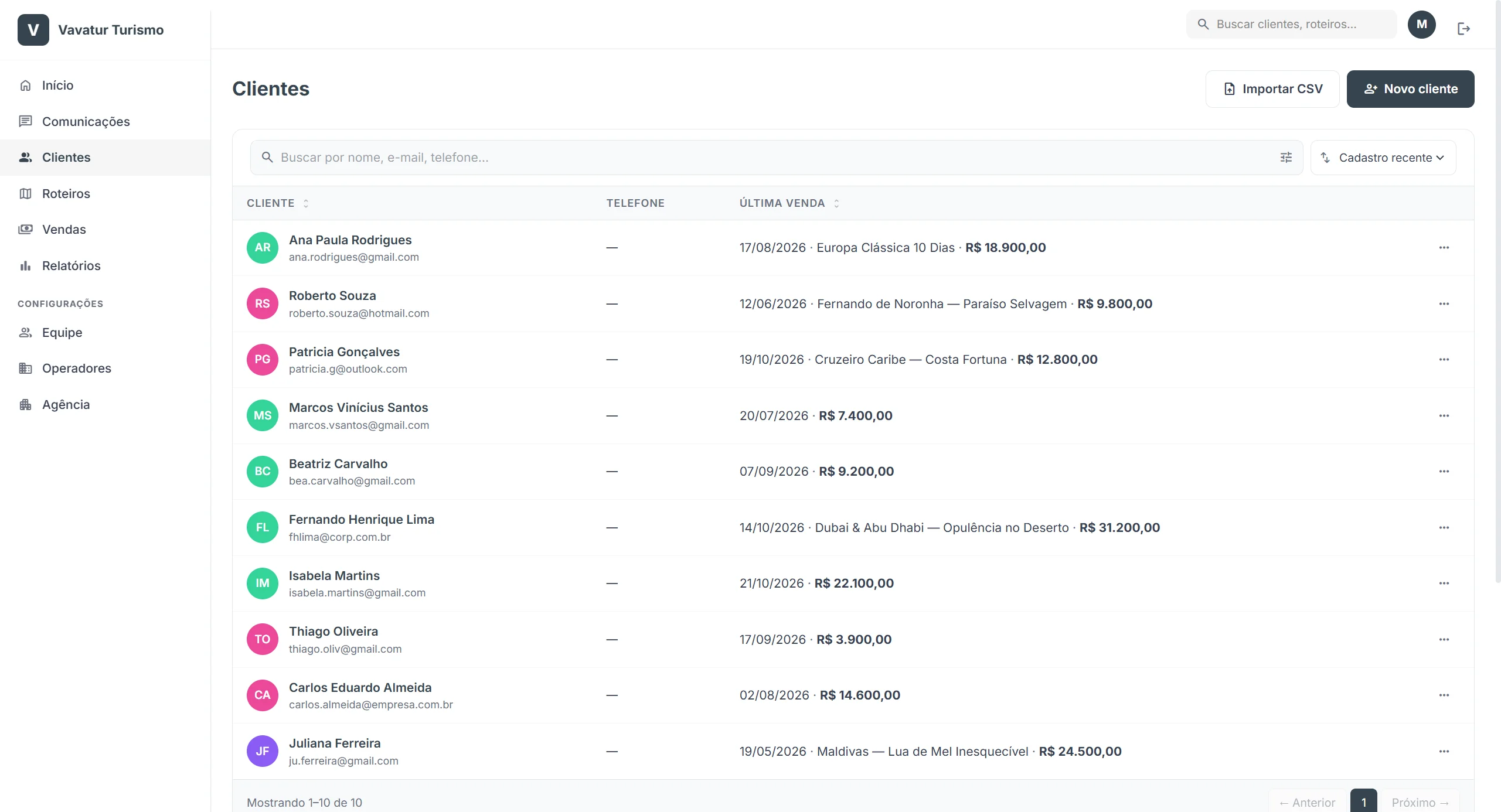
Task: Click the Vavatur Turismo V logo
Action: coord(33,30)
